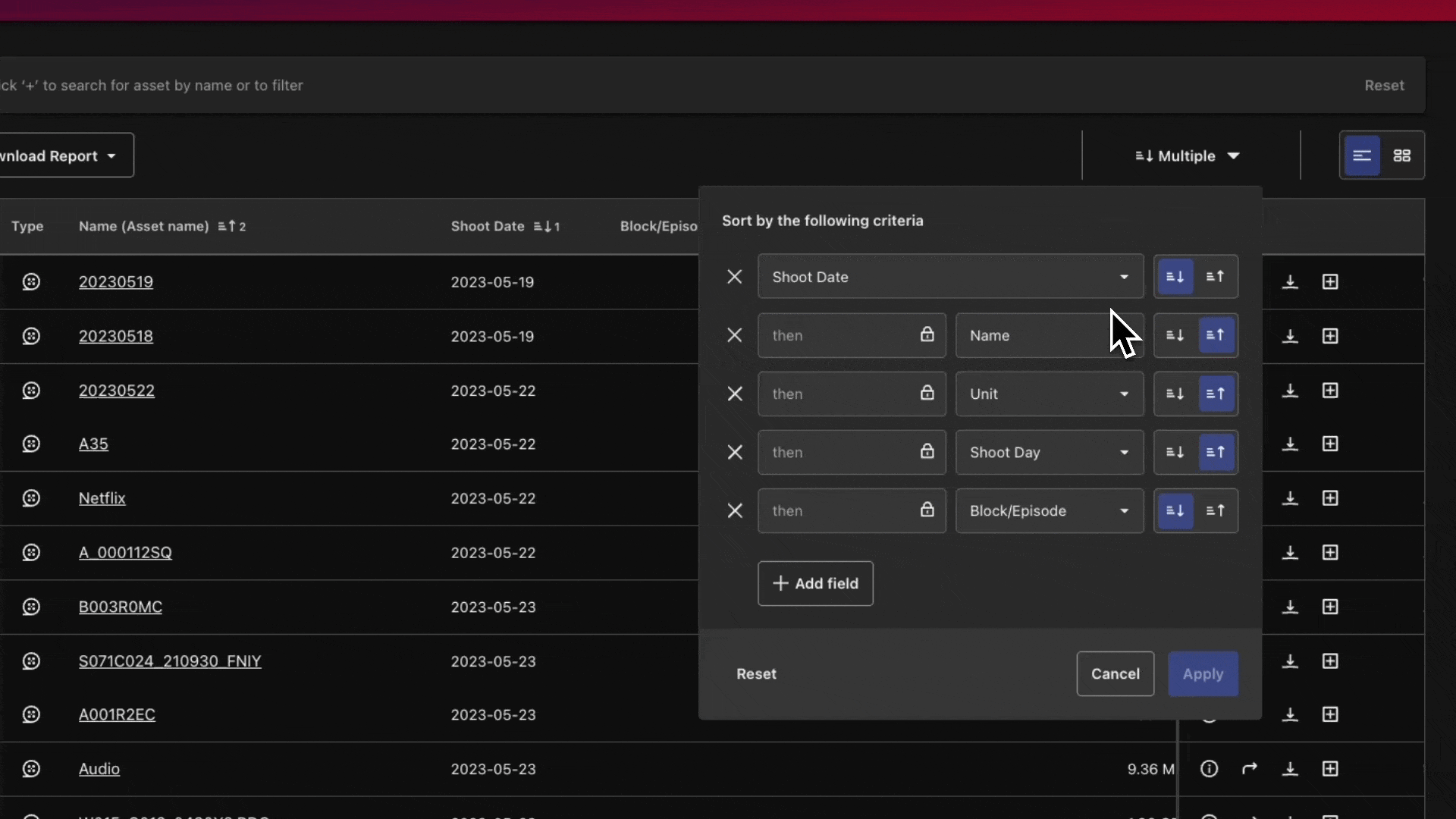This screenshot has width=1456, height=819.
Task: Open the Shoot Date field dropdown
Action: [x=950, y=277]
